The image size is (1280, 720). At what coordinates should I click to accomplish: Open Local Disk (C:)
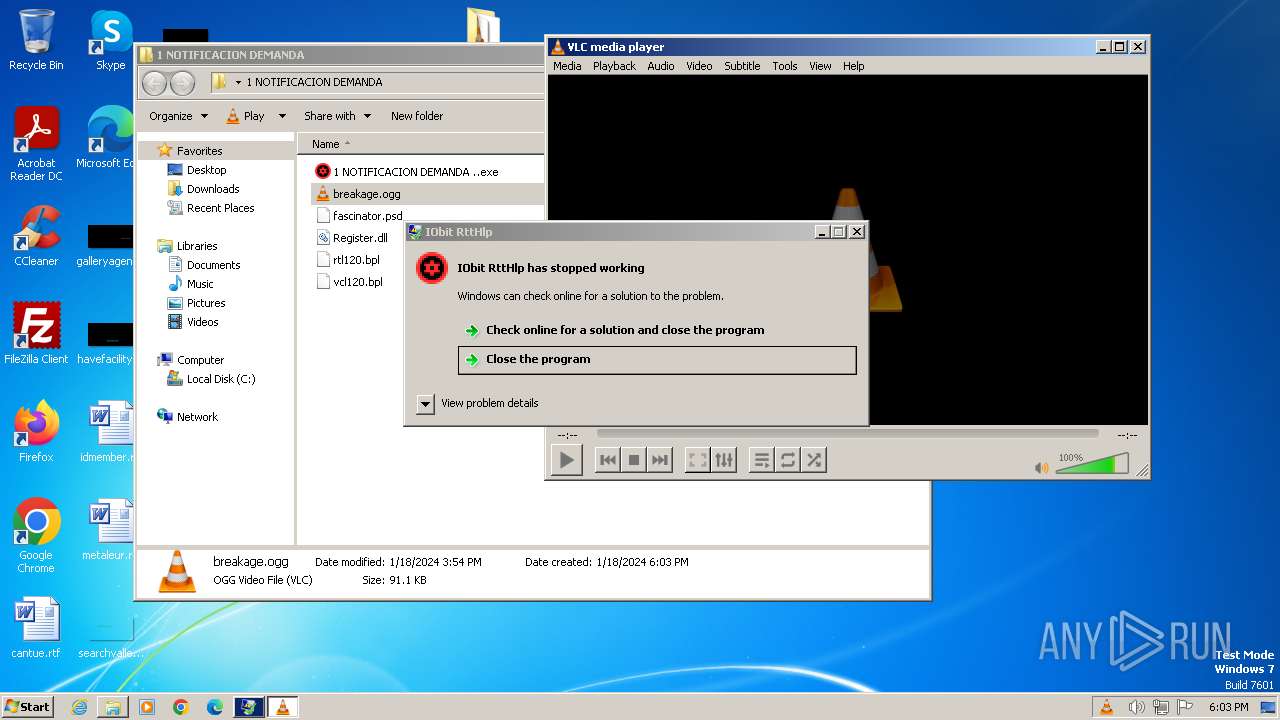211,379
